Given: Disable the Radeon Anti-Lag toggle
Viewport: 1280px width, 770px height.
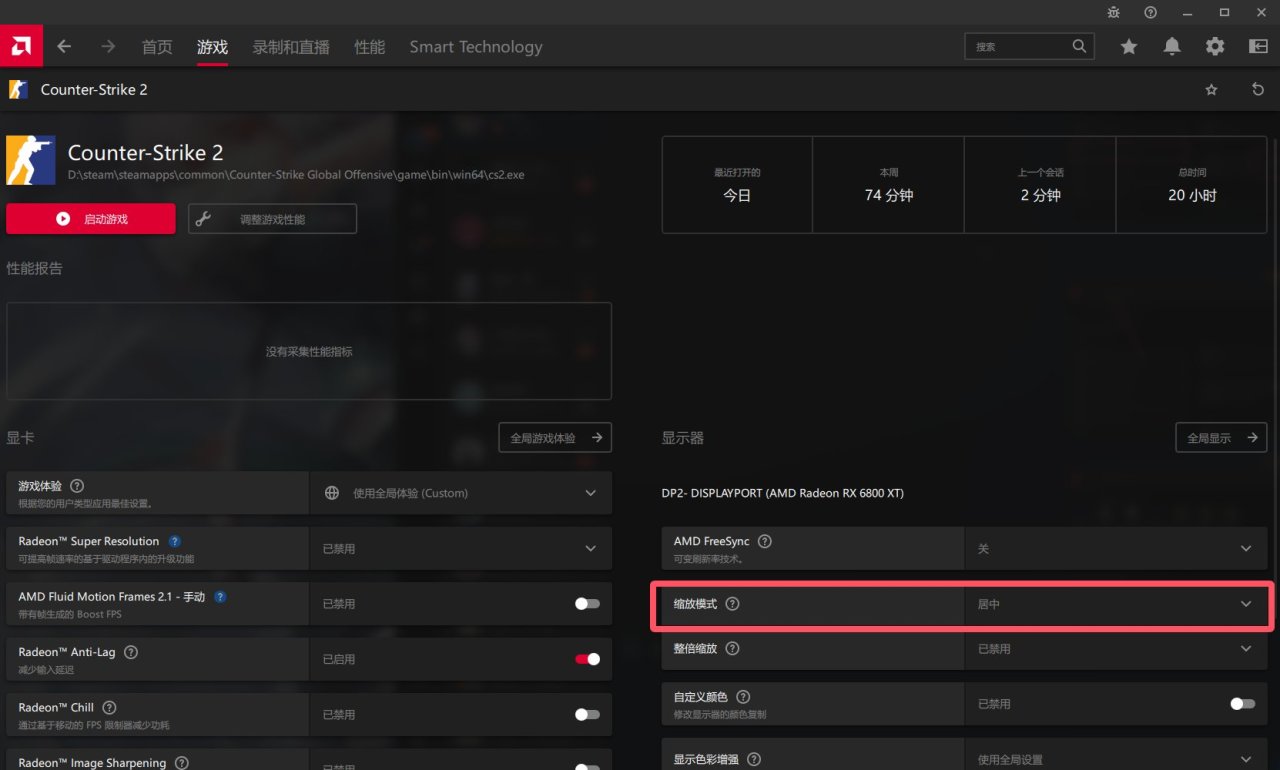Looking at the screenshot, I should (x=587, y=659).
